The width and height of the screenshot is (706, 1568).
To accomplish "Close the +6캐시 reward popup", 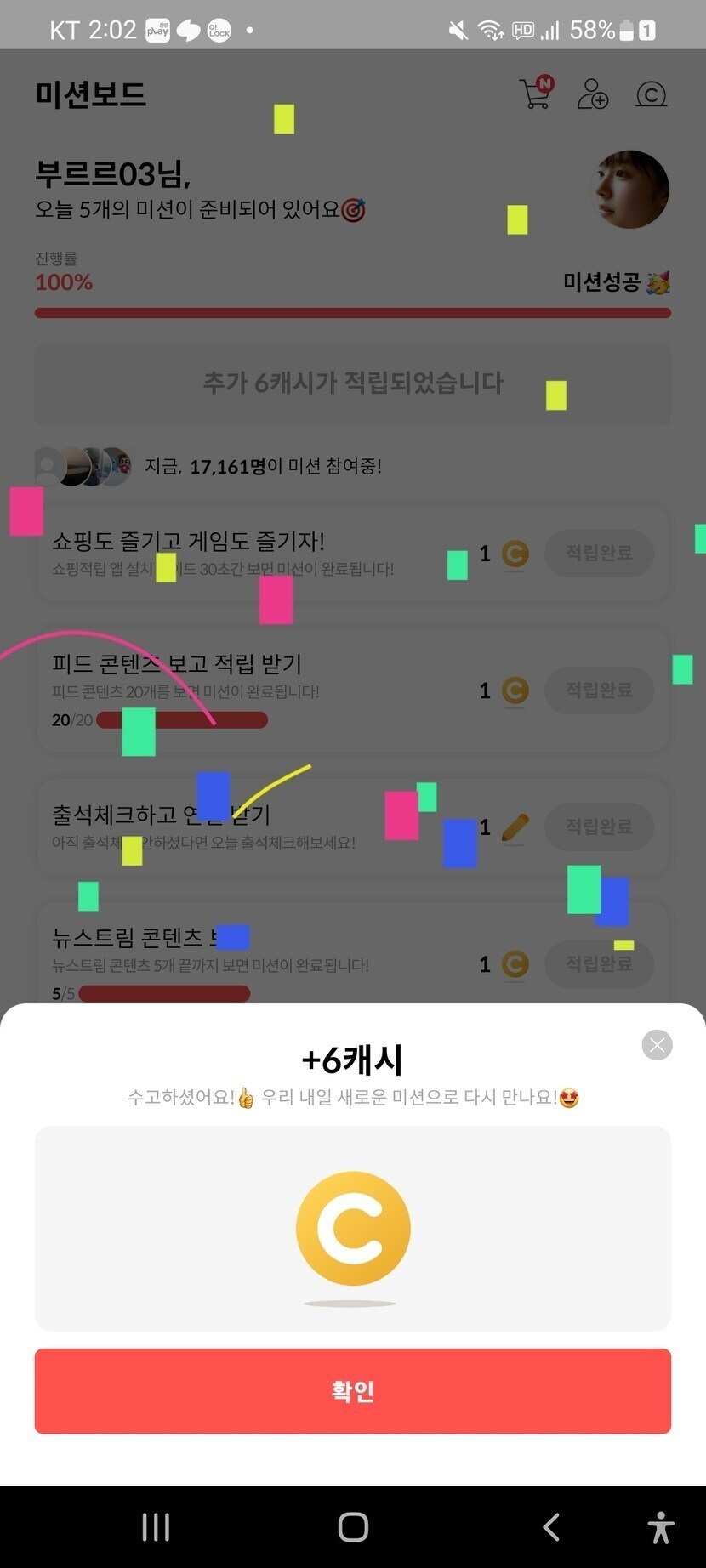I will coord(657,1045).
